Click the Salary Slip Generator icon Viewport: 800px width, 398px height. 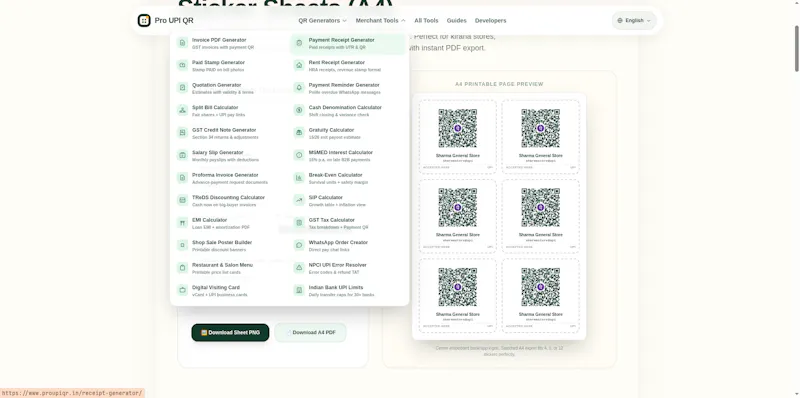183,155
